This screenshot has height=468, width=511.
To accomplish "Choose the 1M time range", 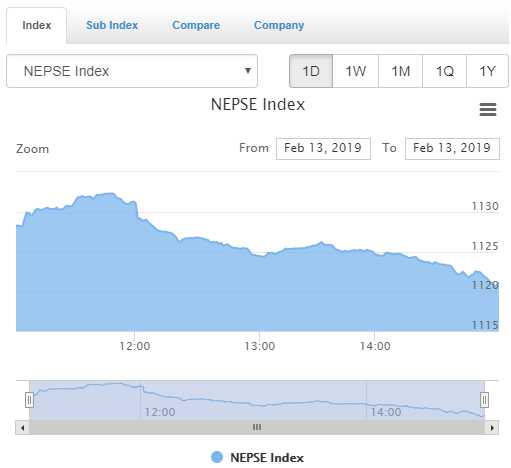I will (400, 71).
